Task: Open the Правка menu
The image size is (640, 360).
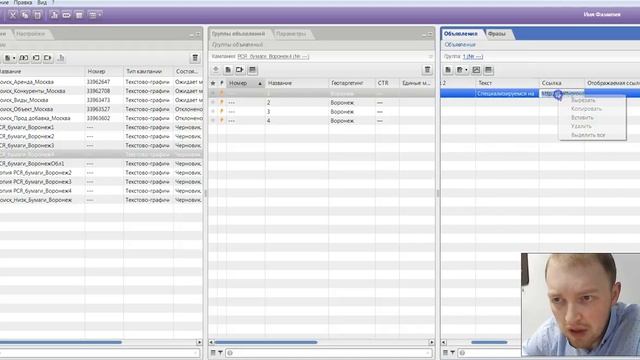Action: tap(23, 2)
